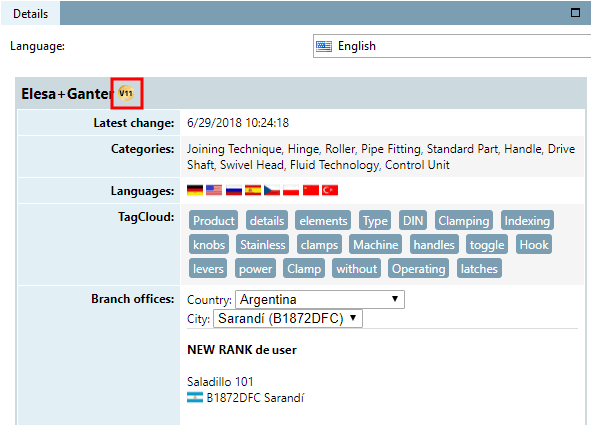Viewport: 591px width, 425px height.
Task: Open the Country dropdown showing Argentina
Action: [x=320, y=300]
